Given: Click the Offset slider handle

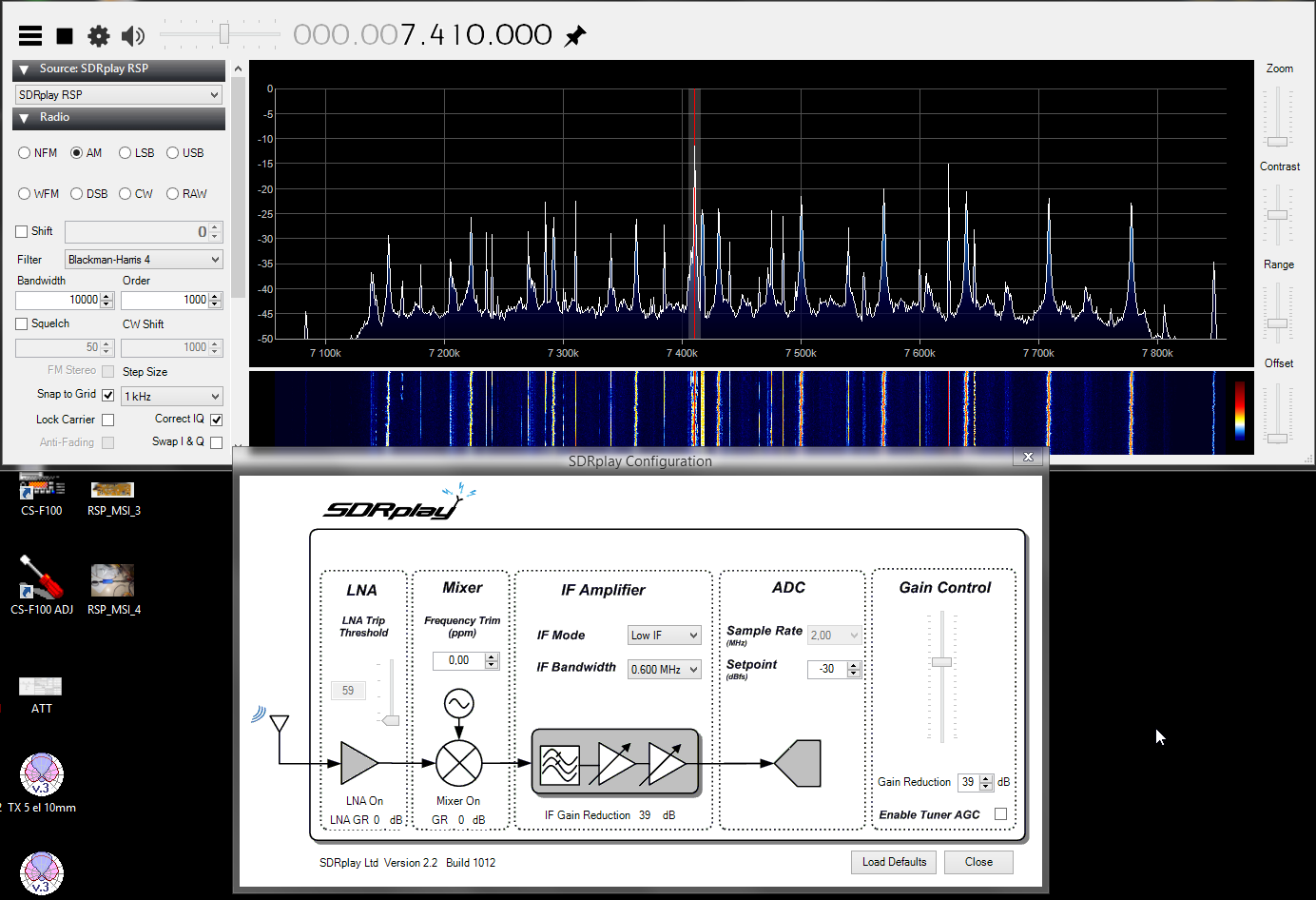Looking at the screenshot, I should click(1278, 439).
